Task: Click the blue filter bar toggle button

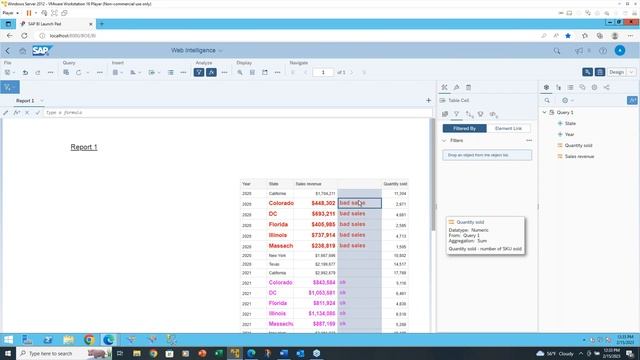Action: [x=10, y=87]
